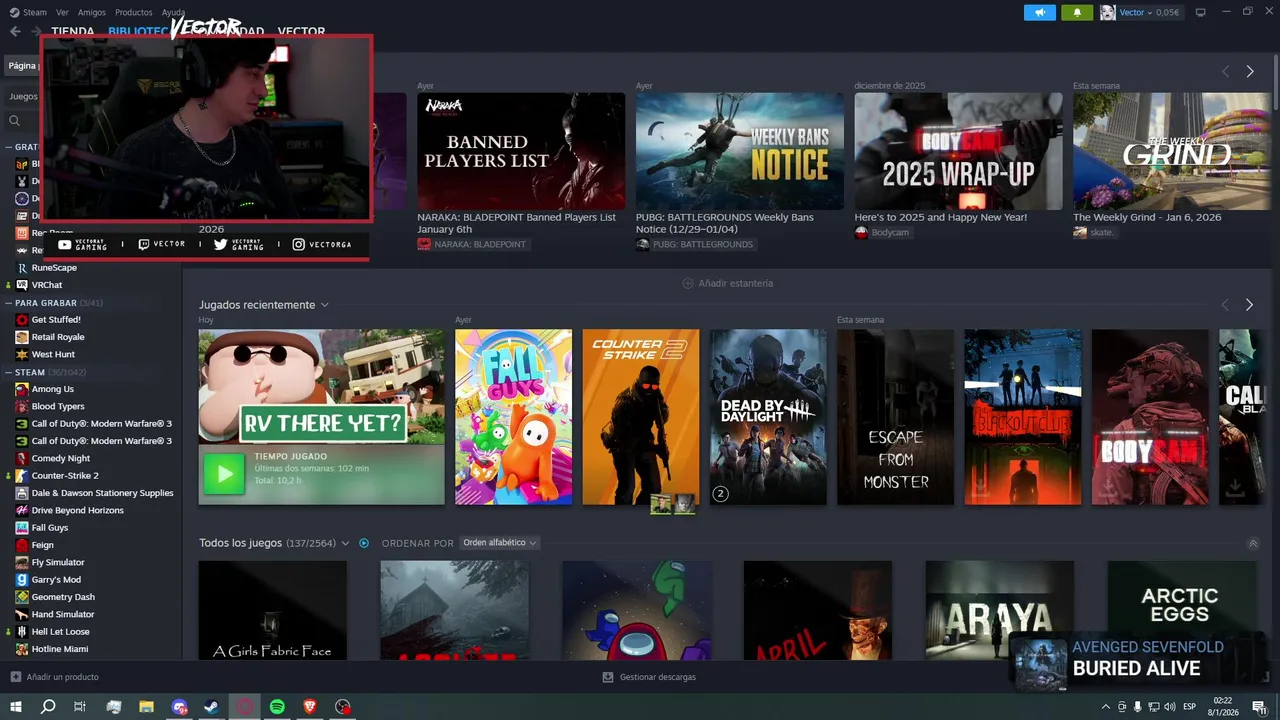The width and height of the screenshot is (1280, 720).
Task: Click the RuneScape game icon in sidebar
Action: [22, 268]
